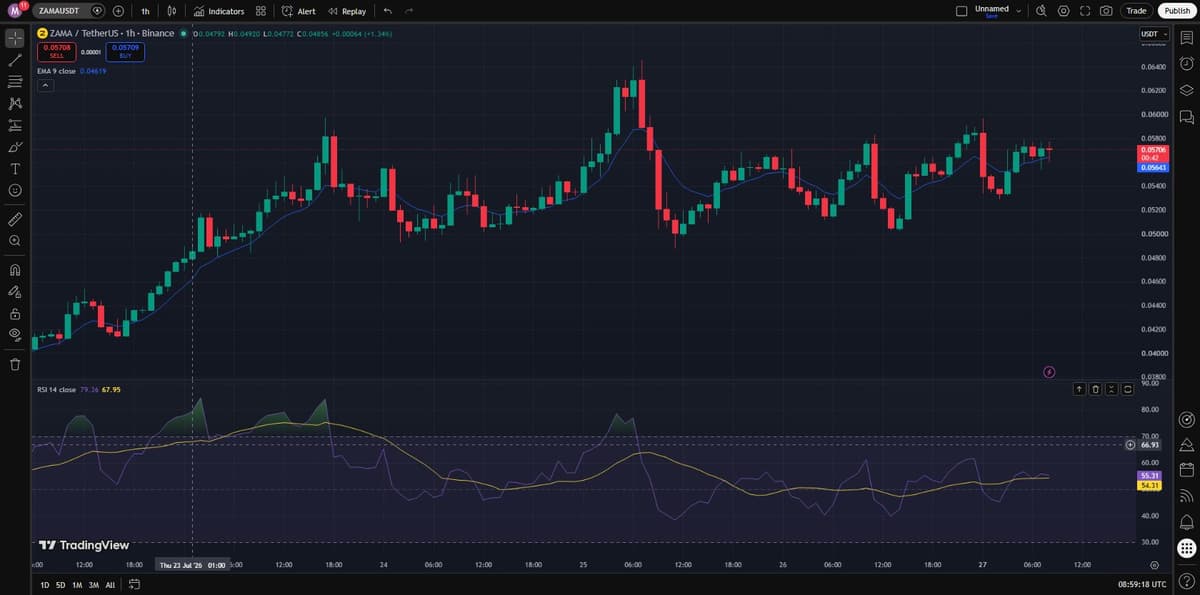This screenshot has width=1200, height=595.
Task: Click the Unnamed layout Save button
Action: click(992, 11)
